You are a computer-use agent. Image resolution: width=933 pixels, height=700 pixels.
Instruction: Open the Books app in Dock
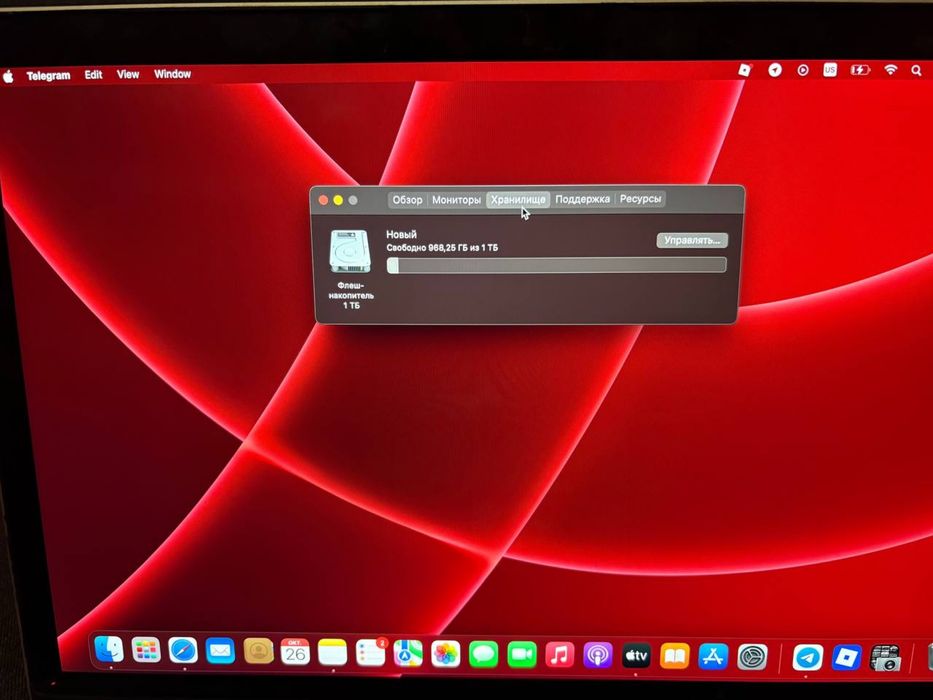(x=674, y=657)
